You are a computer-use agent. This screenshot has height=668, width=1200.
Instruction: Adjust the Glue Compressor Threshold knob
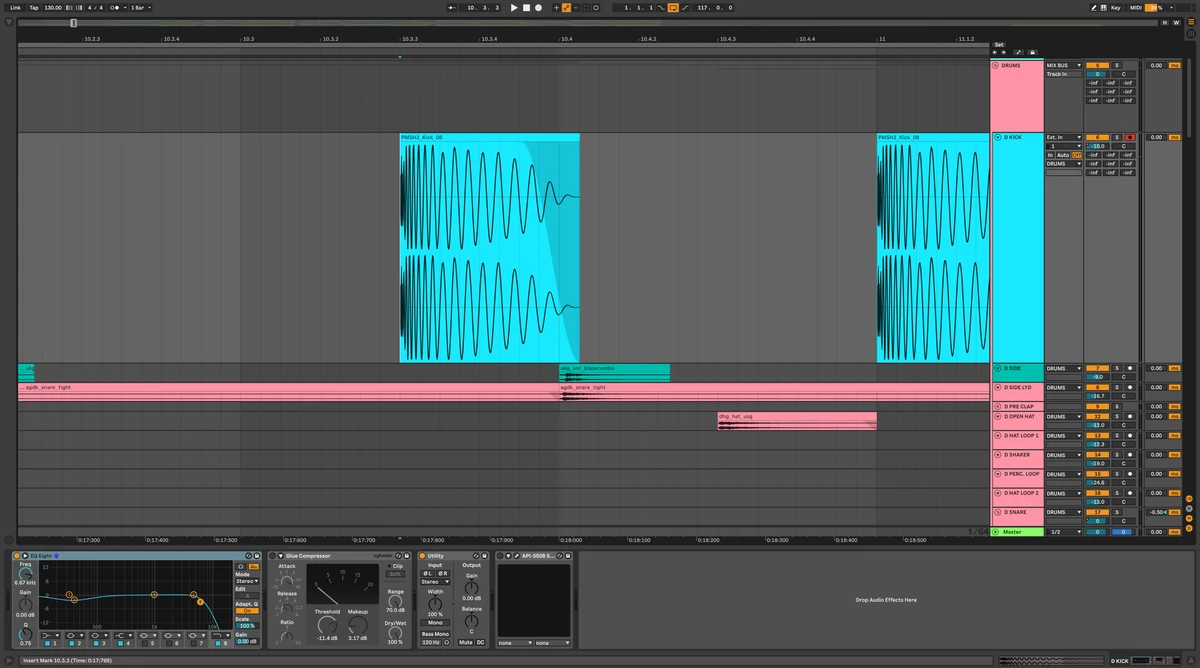(327, 625)
